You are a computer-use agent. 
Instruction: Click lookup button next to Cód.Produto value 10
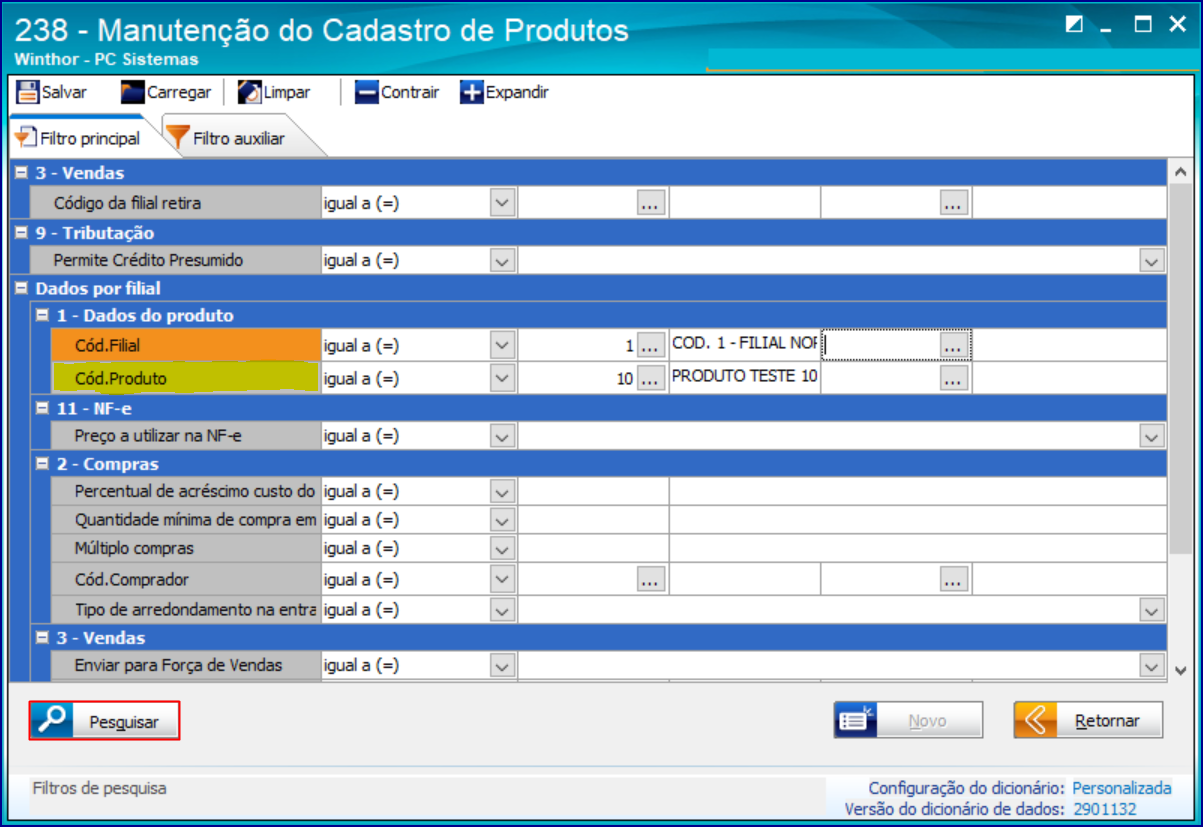tap(652, 378)
